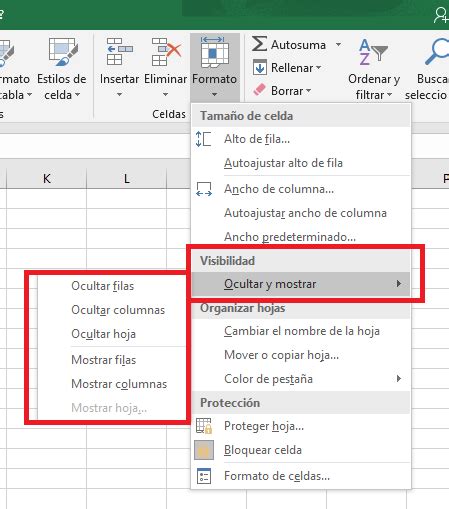Toggle Bloquear celda menu entry
This screenshot has height=509, width=449.
pos(301,450)
